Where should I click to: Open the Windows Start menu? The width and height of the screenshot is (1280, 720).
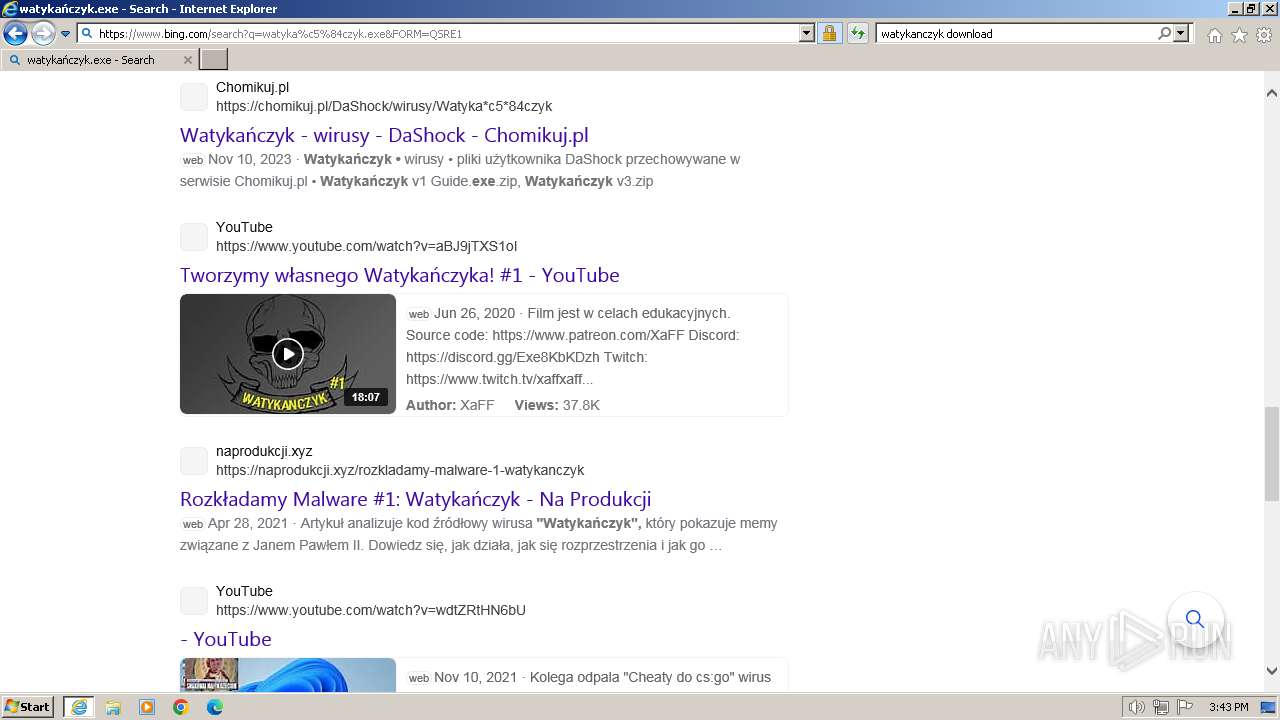pos(27,707)
